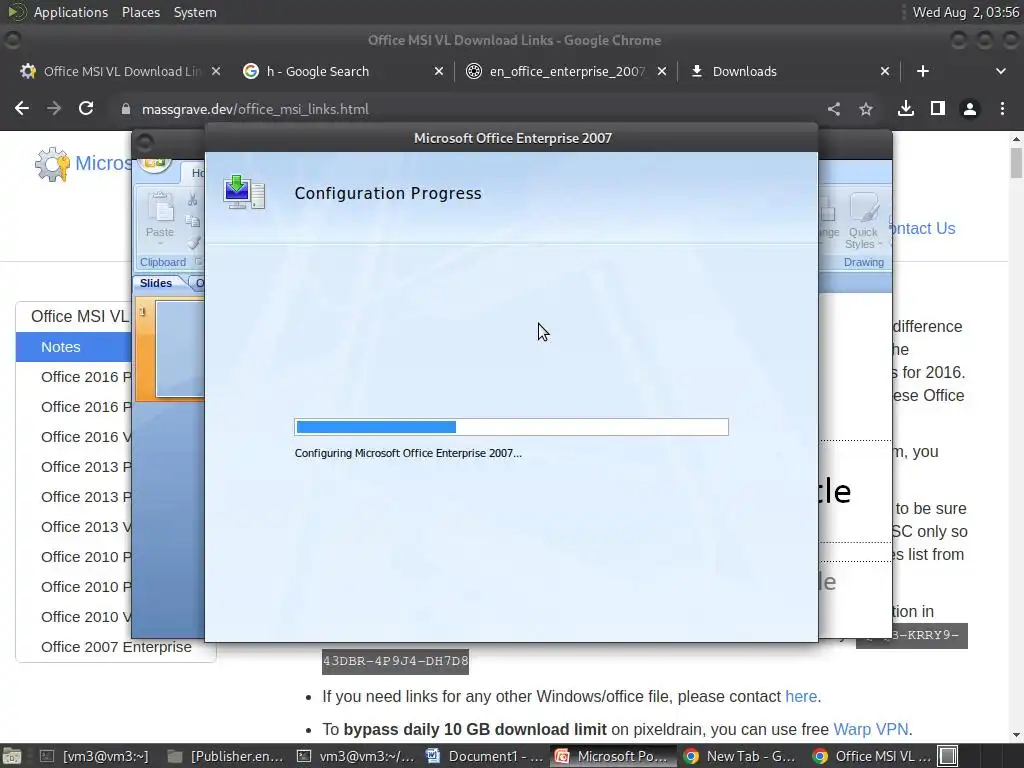Click the 'Configuring Microsoft Office Enterprise 2007...' status text
The image size is (1024, 768).
click(408, 453)
